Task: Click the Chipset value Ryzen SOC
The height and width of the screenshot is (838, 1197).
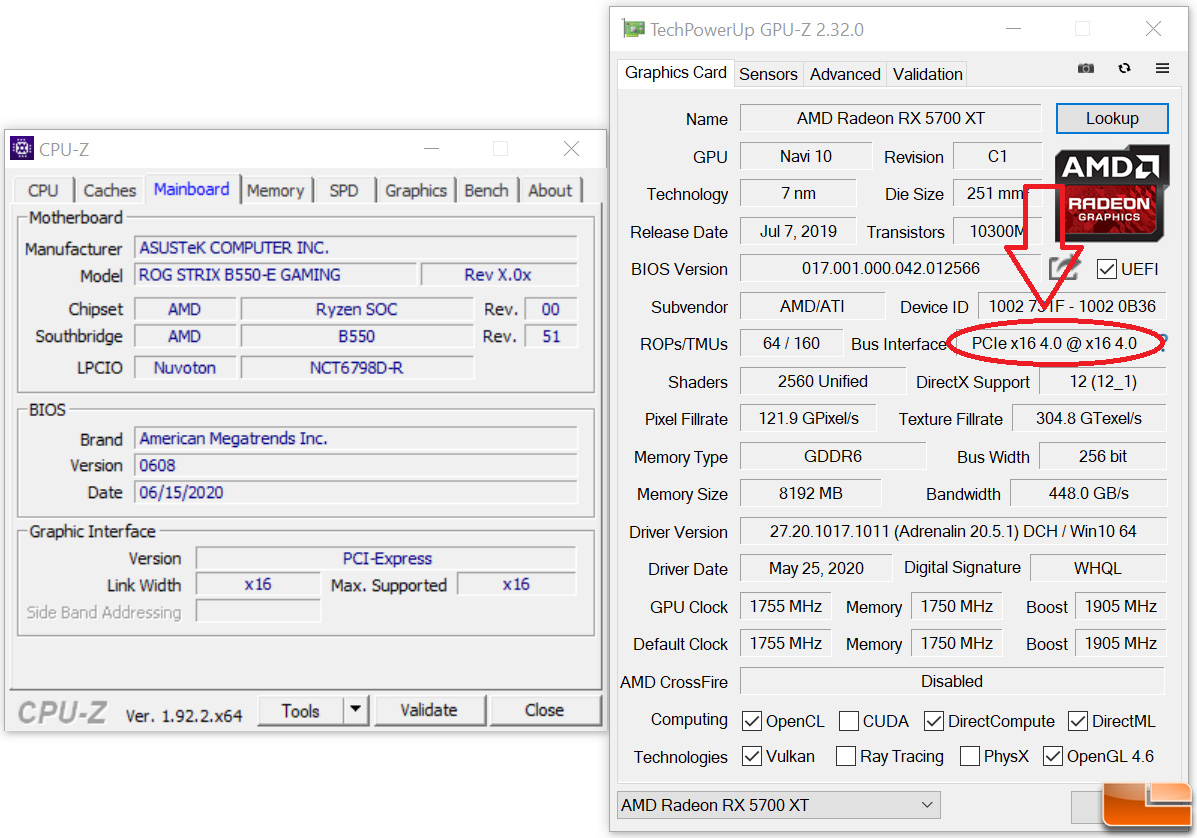Action: (x=357, y=309)
